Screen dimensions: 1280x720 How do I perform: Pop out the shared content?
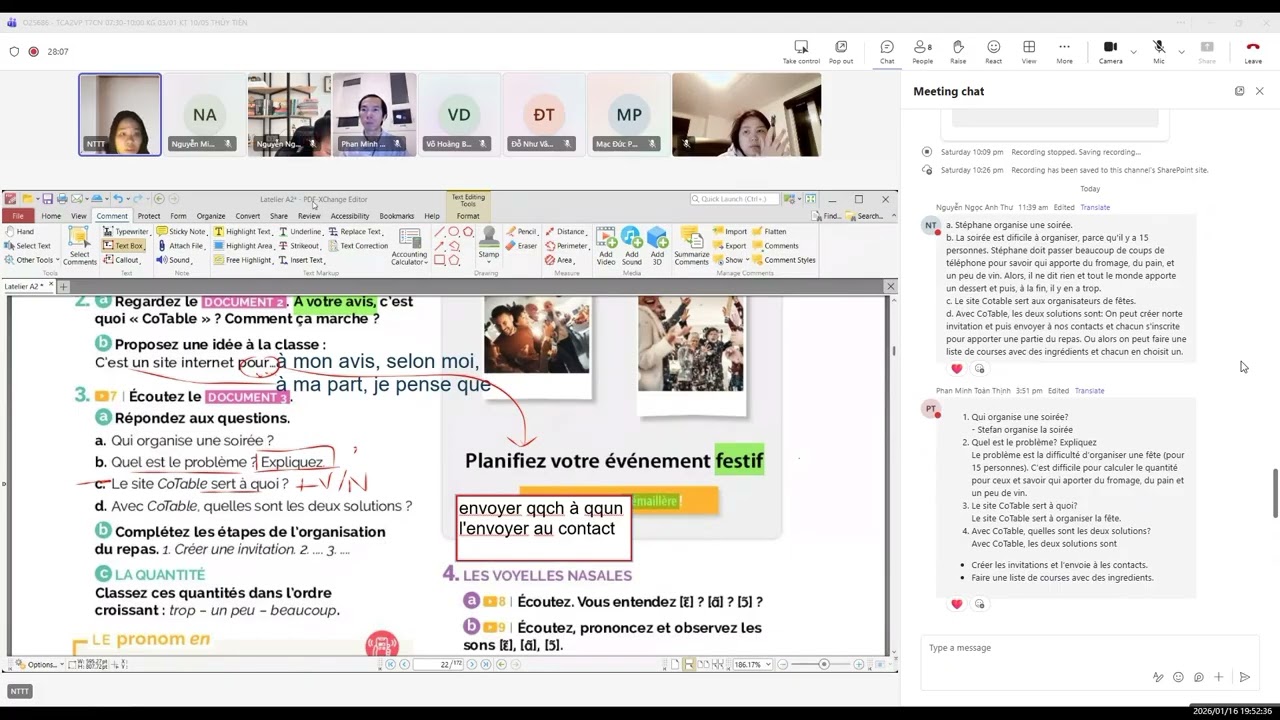(x=841, y=52)
